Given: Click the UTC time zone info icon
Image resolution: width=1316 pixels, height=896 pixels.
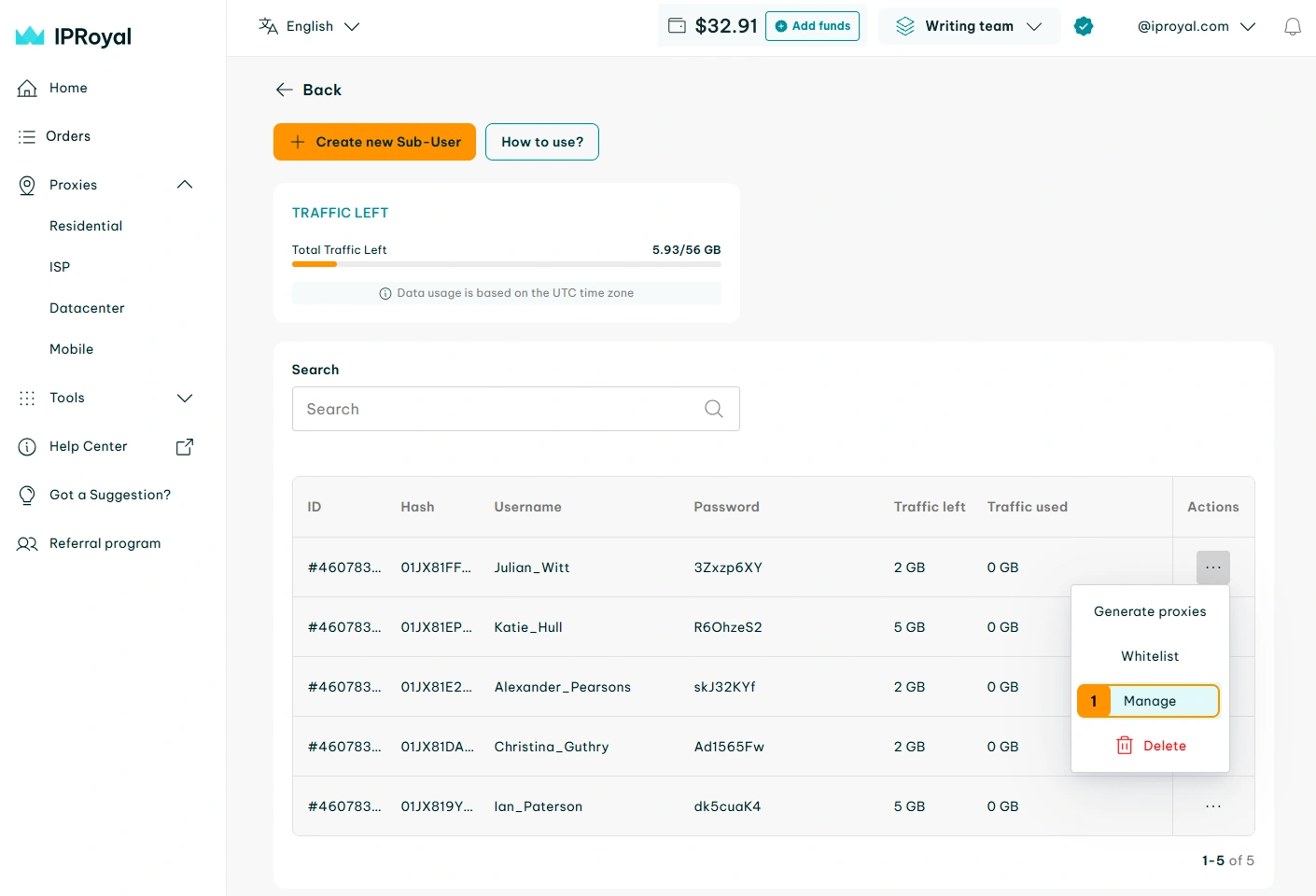Looking at the screenshot, I should 385,293.
